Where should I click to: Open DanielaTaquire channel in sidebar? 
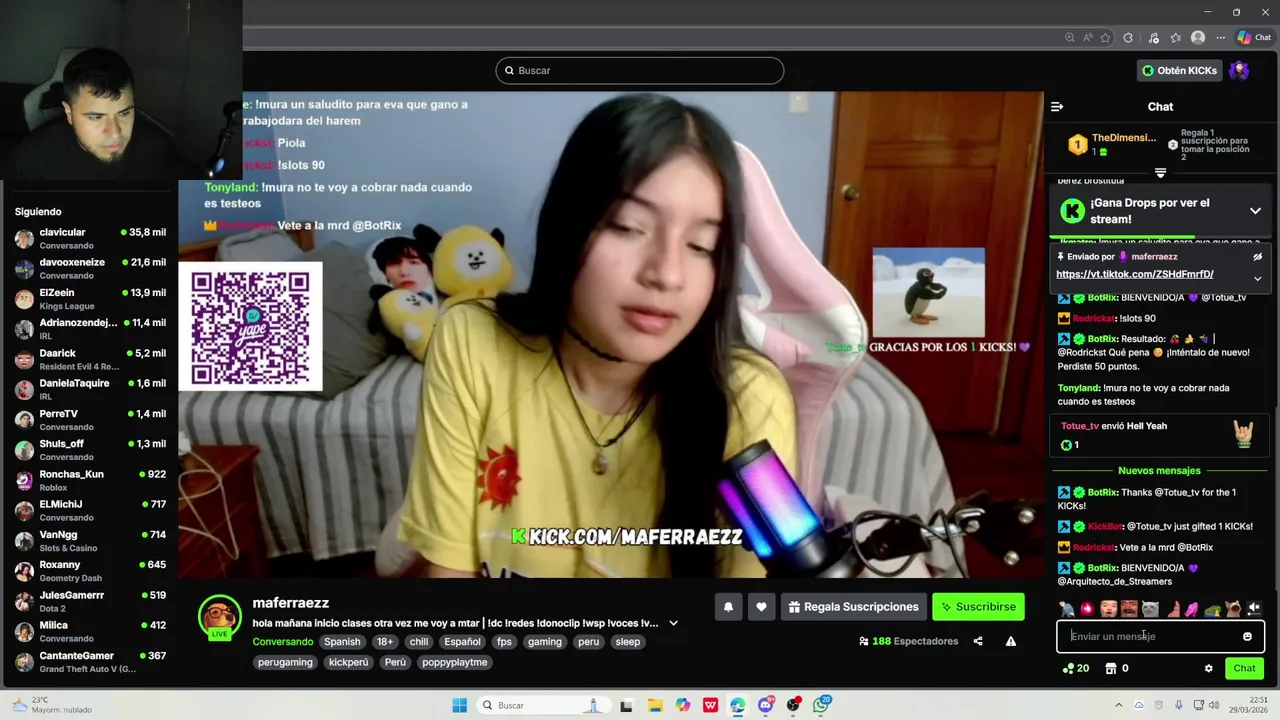click(90, 389)
